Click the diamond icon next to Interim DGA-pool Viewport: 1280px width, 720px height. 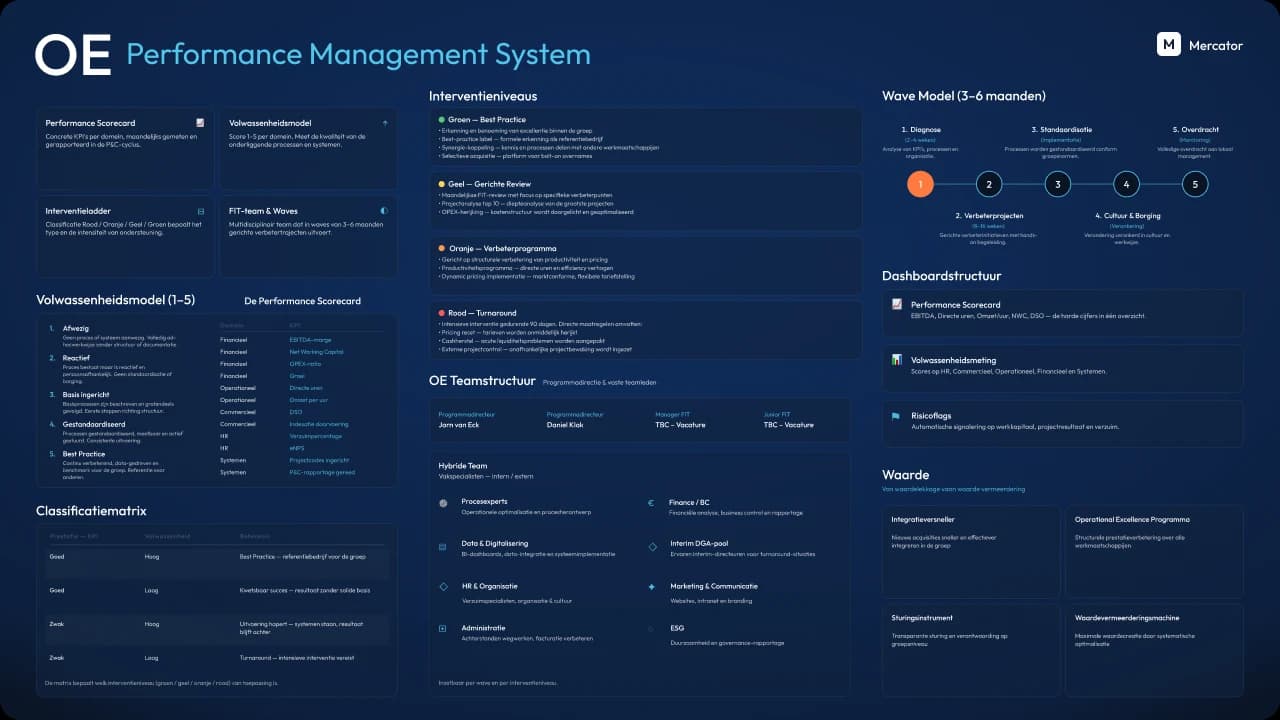652,546
